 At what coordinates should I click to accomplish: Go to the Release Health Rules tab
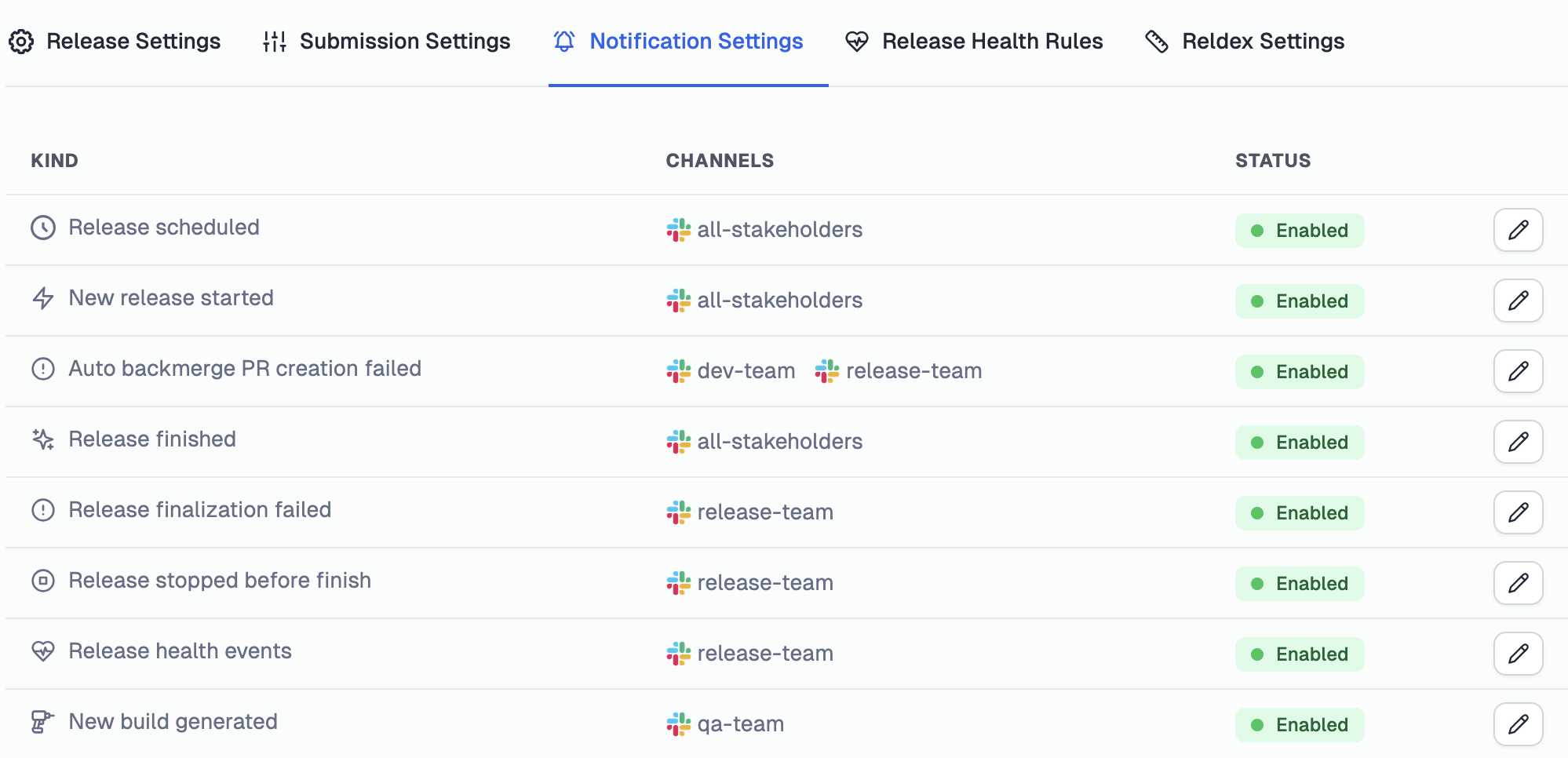(x=974, y=41)
